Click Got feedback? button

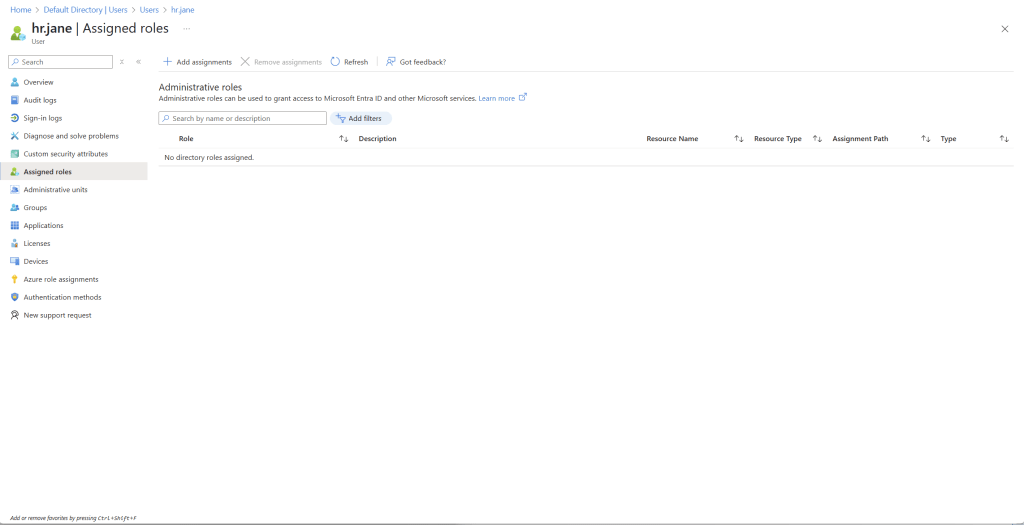416,62
